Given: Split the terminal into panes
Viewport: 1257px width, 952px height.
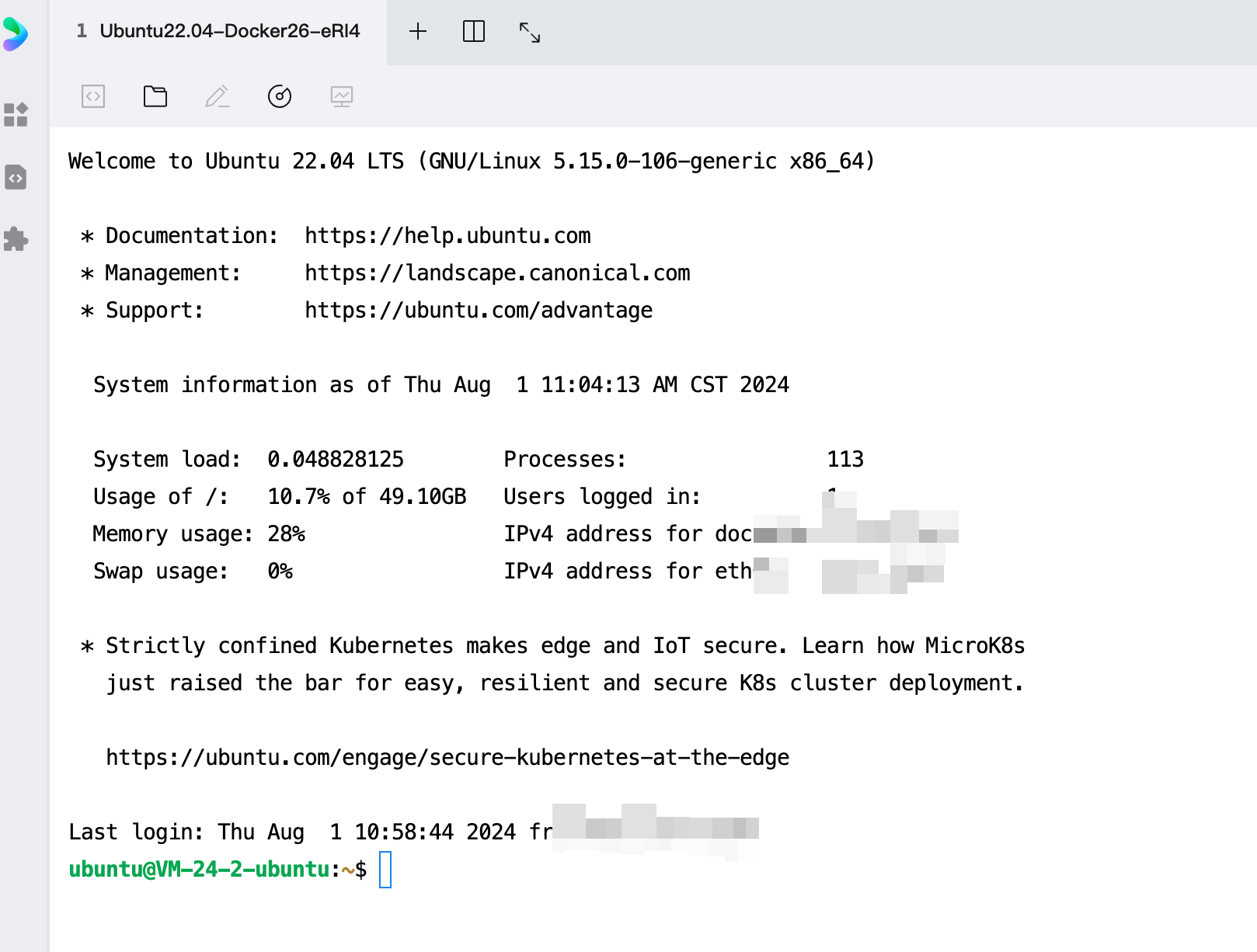Looking at the screenshot, I should click(x=474, y=31).
